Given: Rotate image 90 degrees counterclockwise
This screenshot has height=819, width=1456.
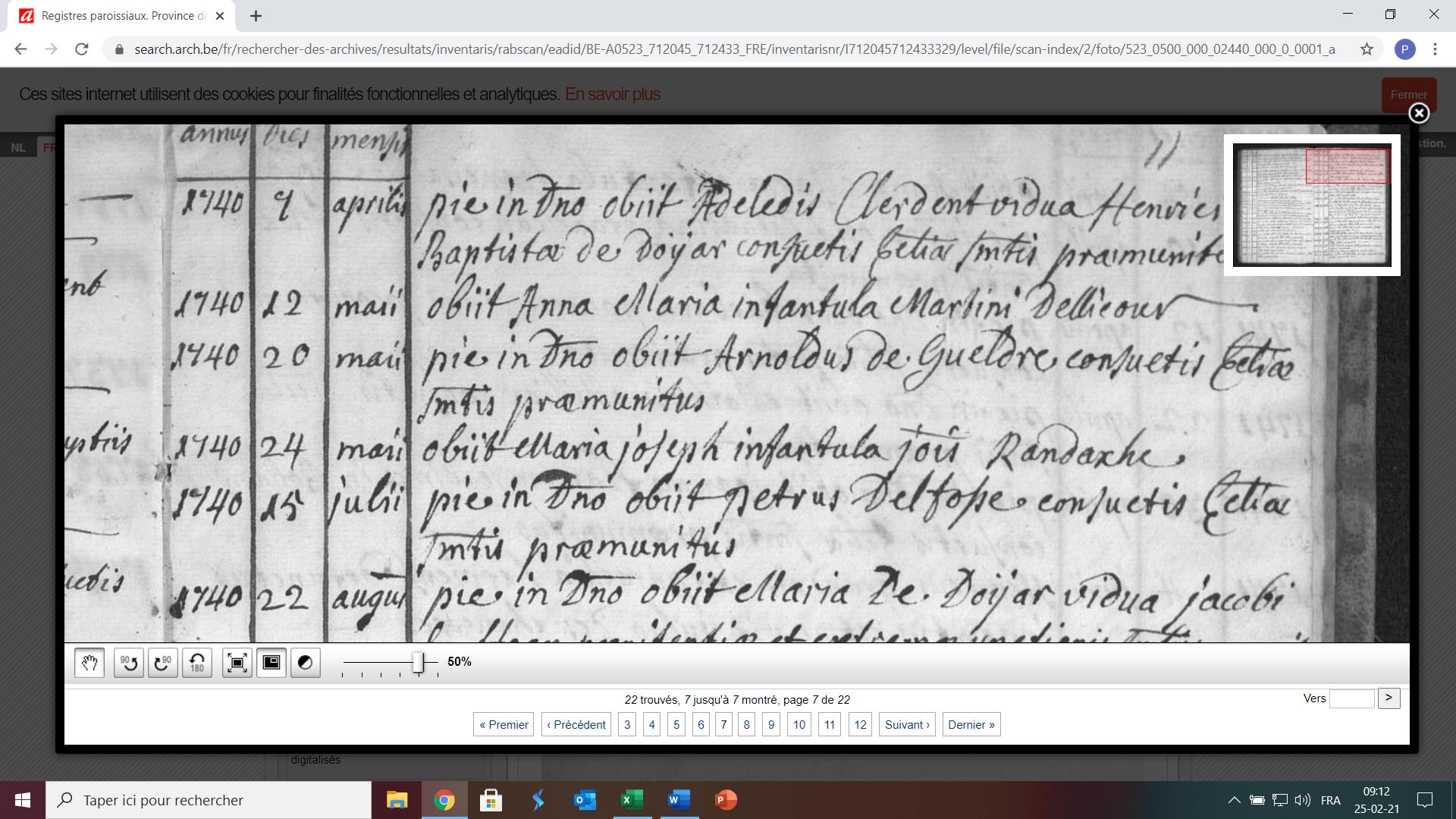Looking at the screenshot, I should [129, 663].
